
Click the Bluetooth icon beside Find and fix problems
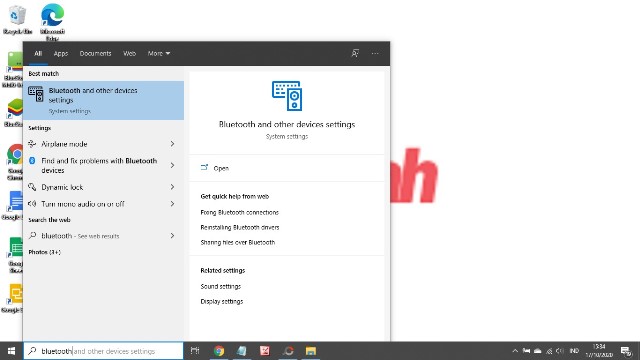(32, 161)
